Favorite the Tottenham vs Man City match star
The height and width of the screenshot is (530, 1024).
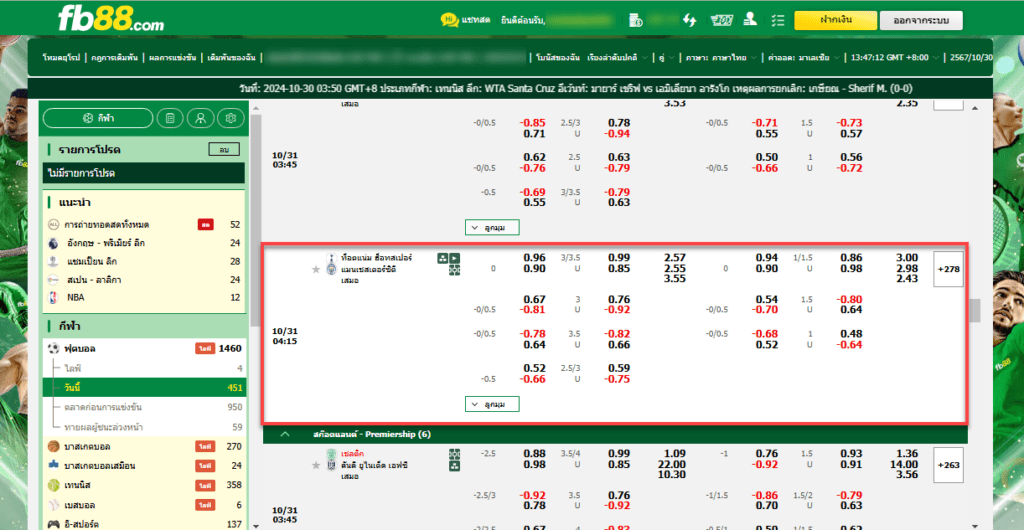(x=316, y=270)
